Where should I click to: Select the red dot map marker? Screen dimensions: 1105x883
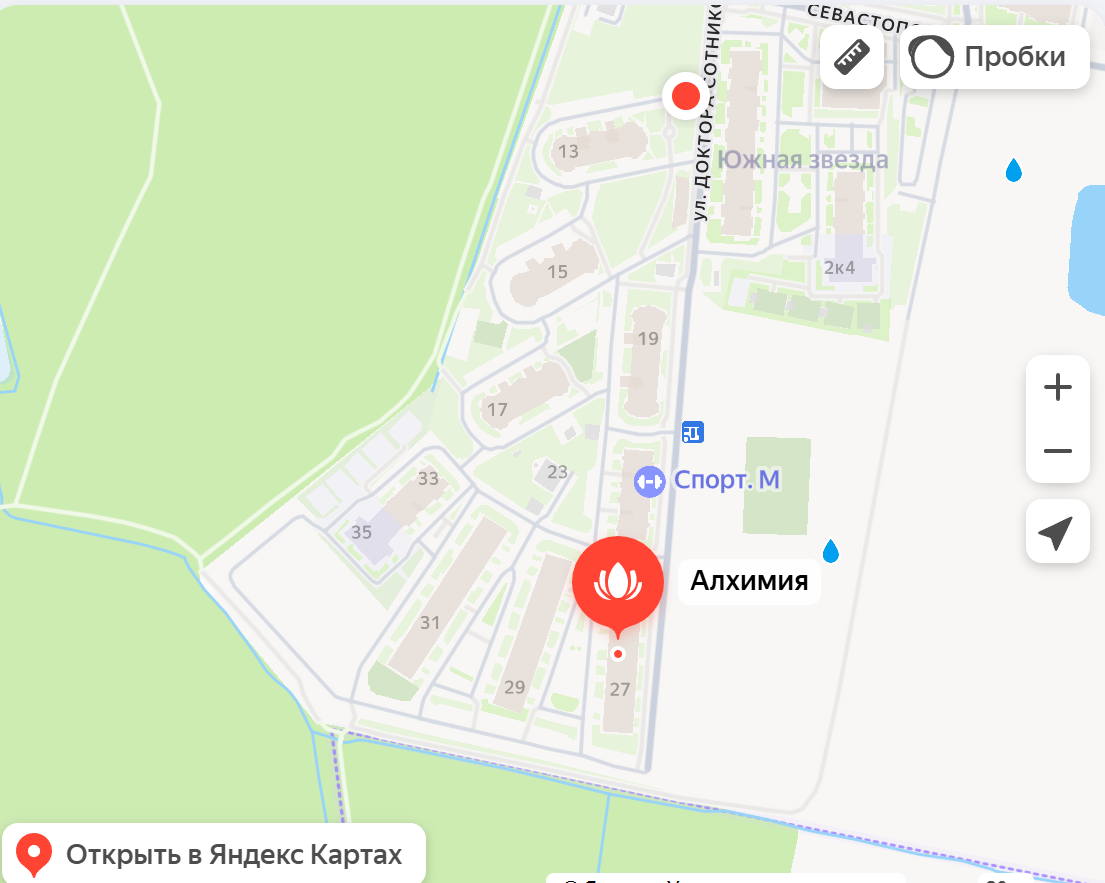(686, 96)
